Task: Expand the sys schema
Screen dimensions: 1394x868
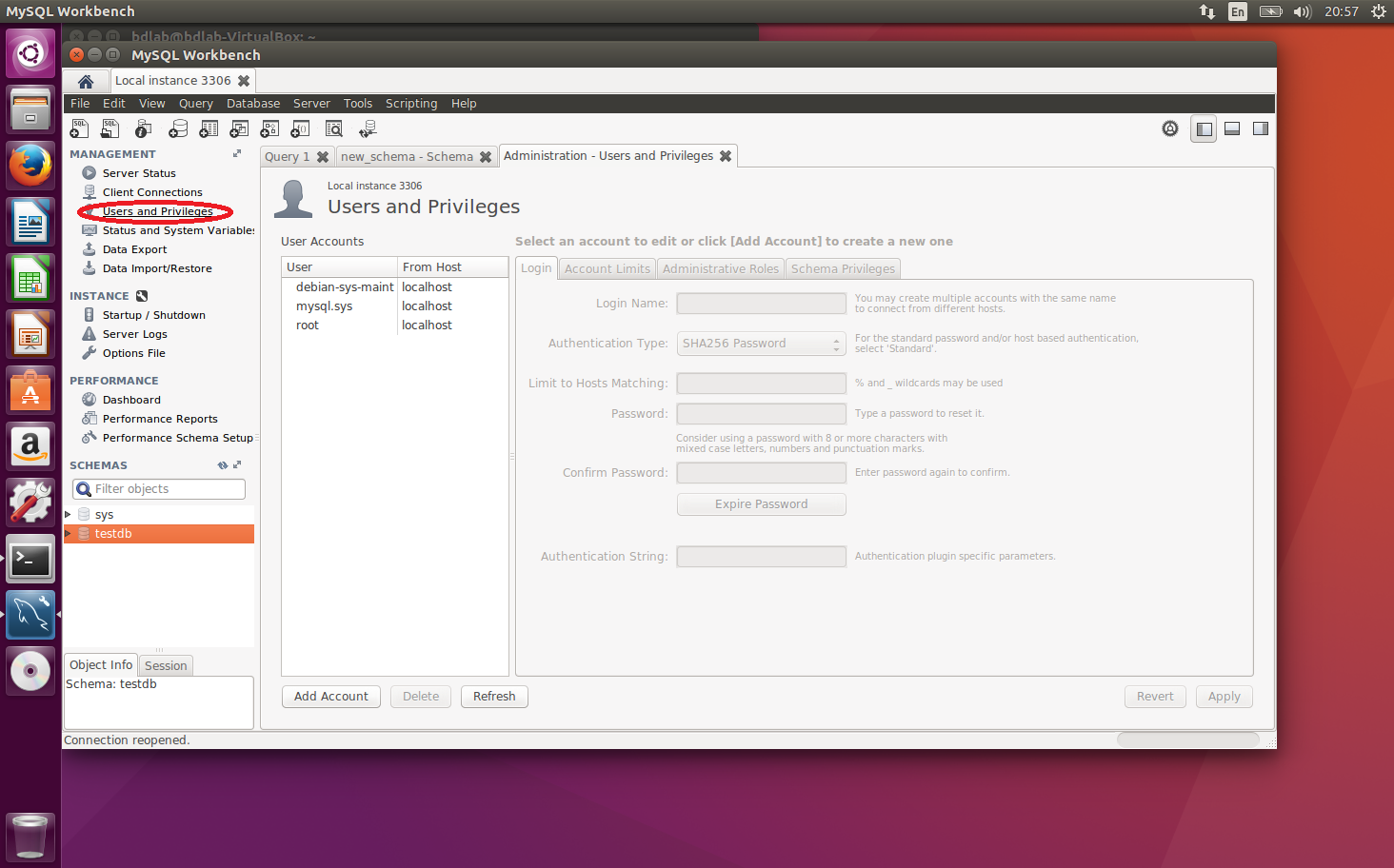Action: (68, 515)
